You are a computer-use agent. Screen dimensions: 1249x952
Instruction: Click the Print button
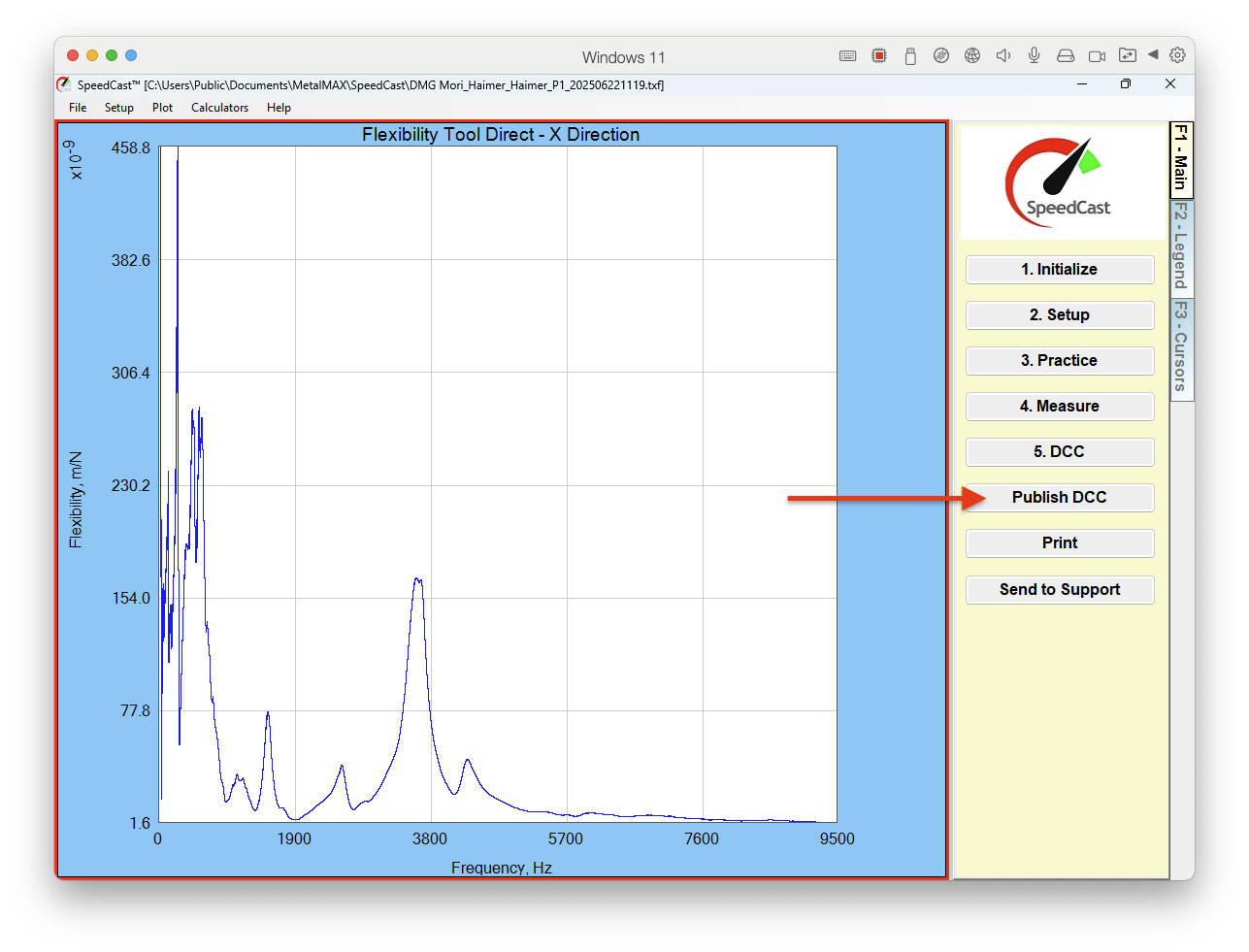coord(1060,543)
